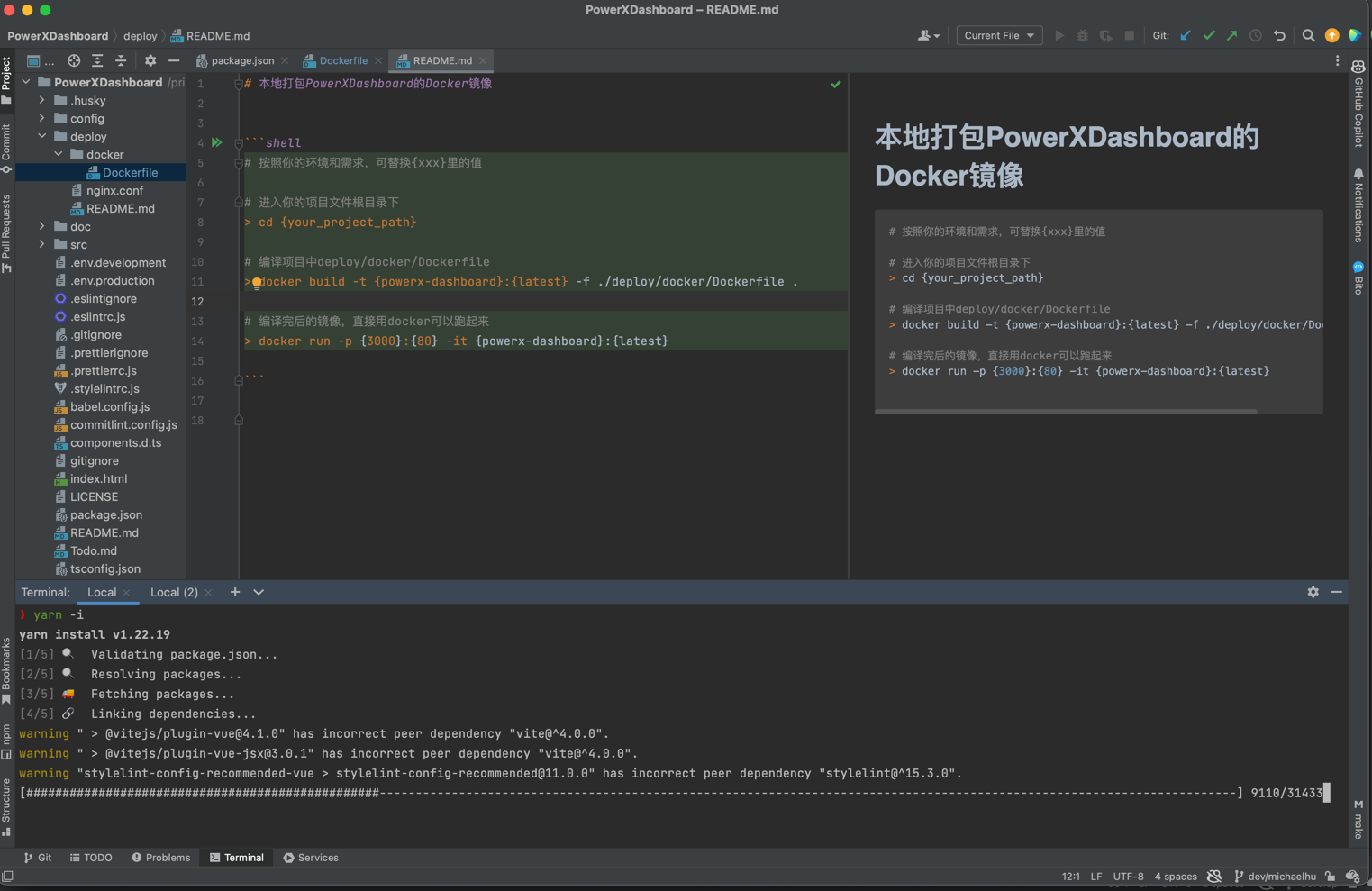Screen dimensions: 1372x891
Task: Collapse the PowerXDashboard root folder
Action: coord(26,82)
